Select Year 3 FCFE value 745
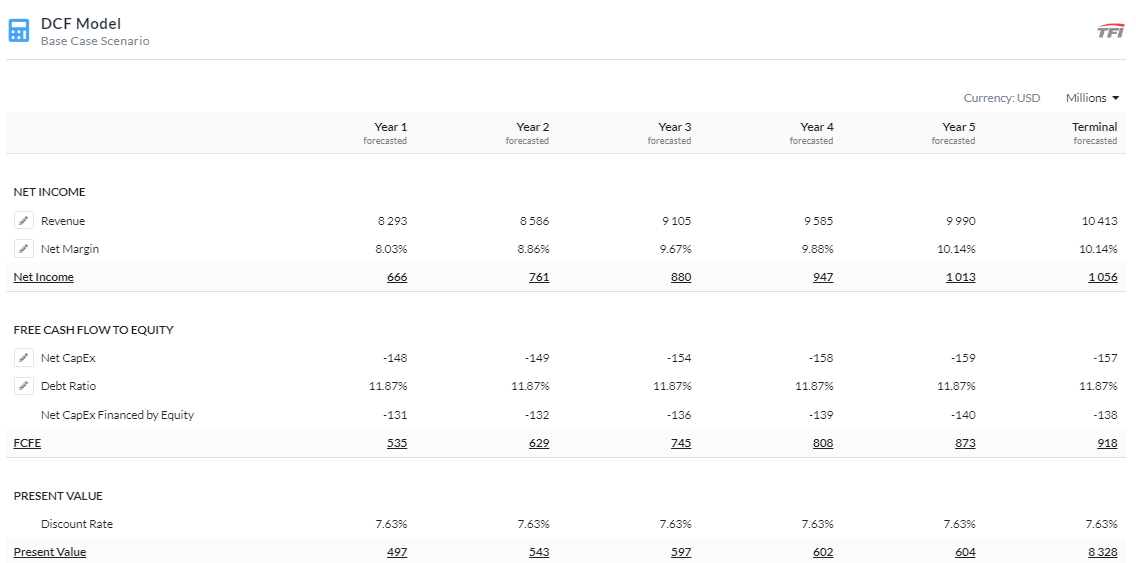1136x563 pixels. click(x=681, y=443)
